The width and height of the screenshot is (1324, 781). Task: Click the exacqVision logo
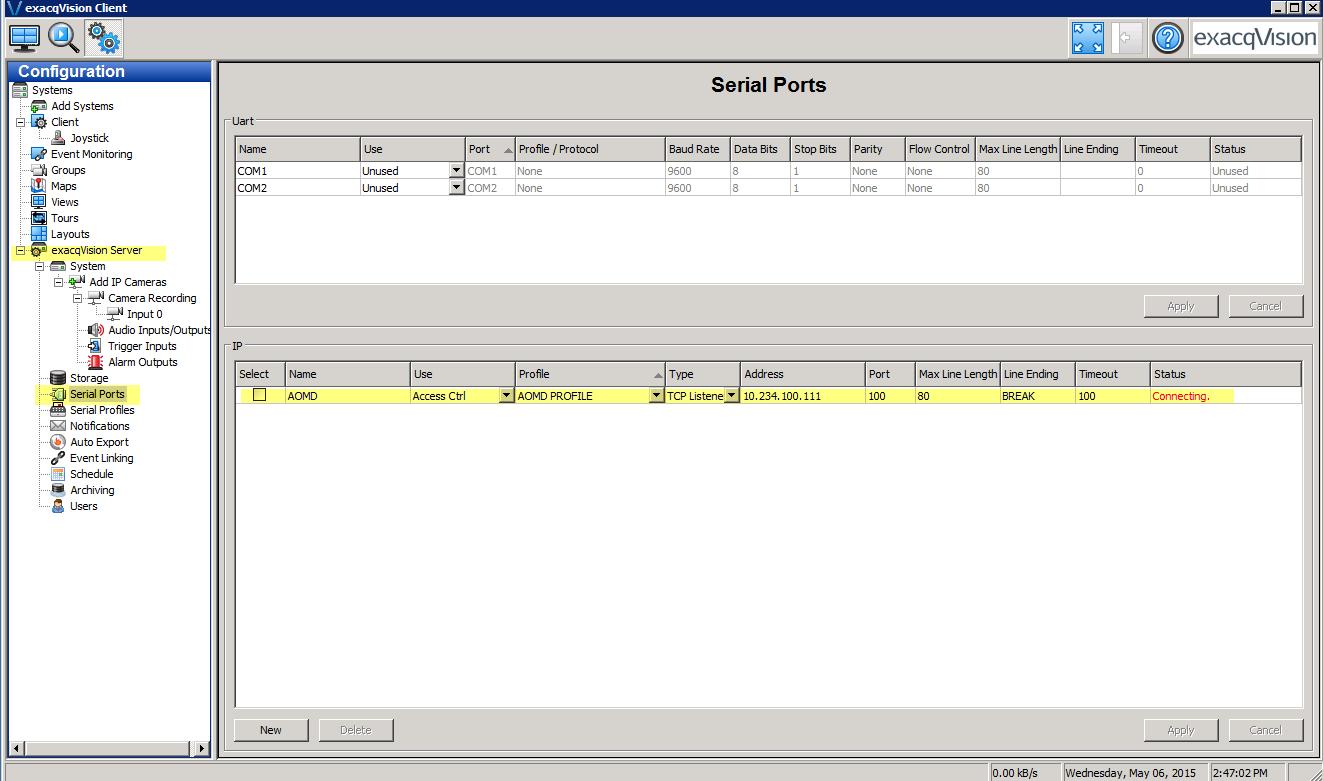click(x=1254, y=38)
